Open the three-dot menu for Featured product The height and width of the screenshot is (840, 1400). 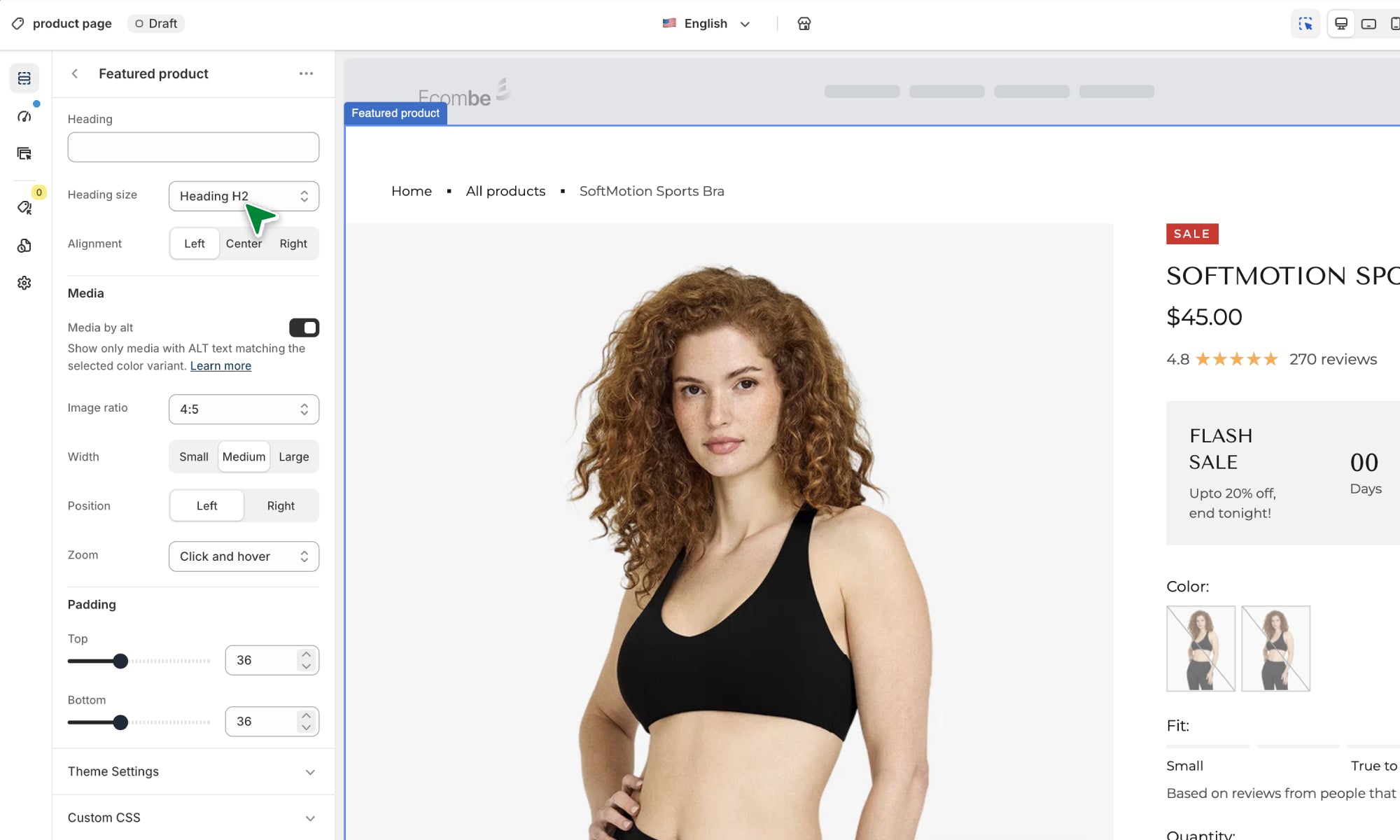tap(306, 73)
